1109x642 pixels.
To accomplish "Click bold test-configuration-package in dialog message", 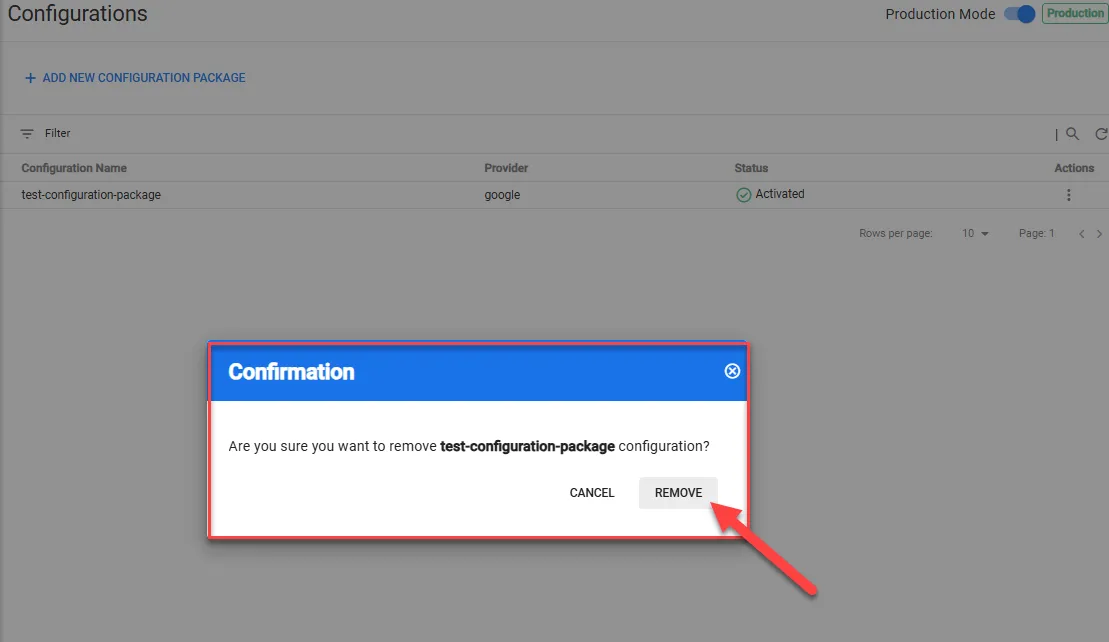I will coord(528,447).
